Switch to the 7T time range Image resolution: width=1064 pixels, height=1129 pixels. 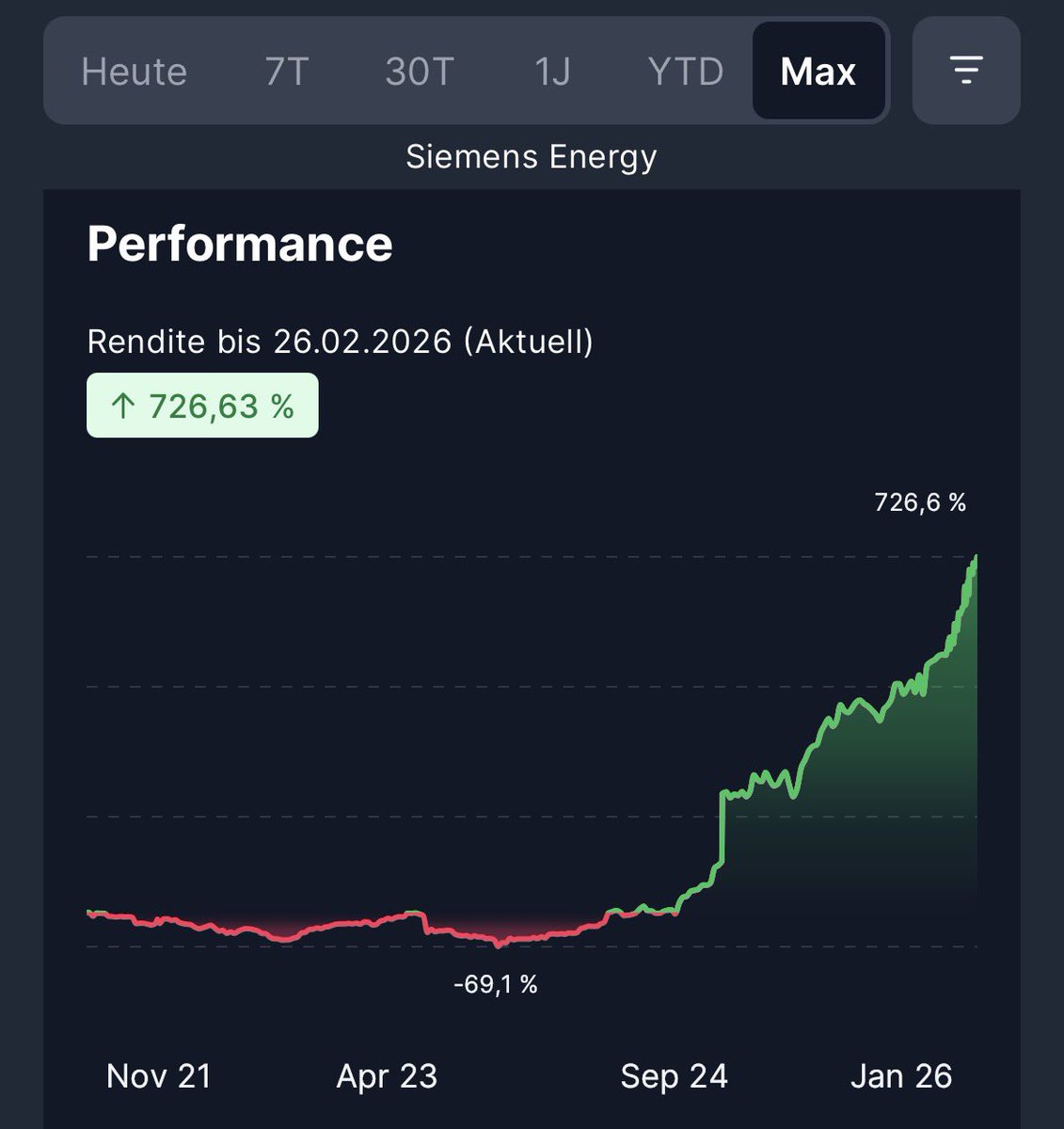click(x=287, y=72)
